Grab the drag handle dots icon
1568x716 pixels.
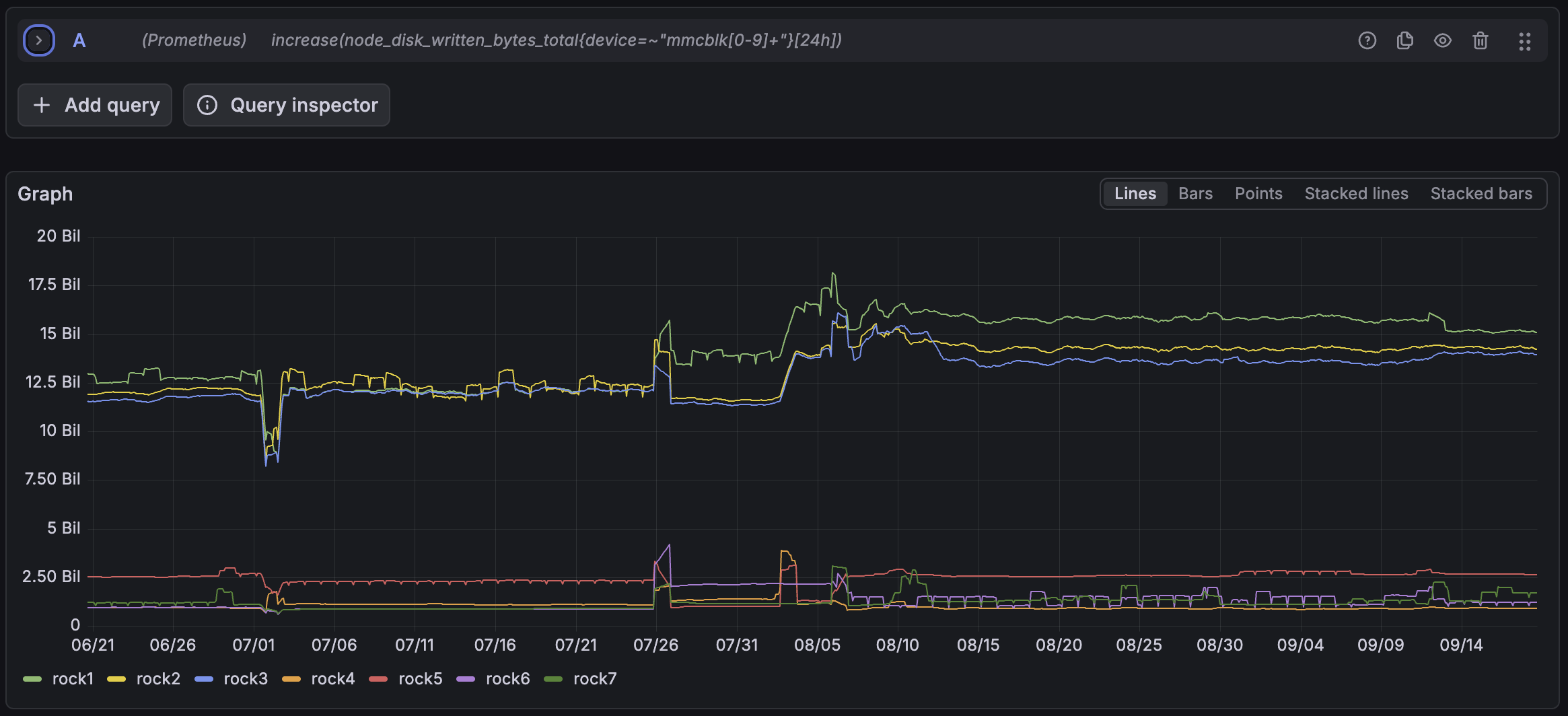[1525, 41]
